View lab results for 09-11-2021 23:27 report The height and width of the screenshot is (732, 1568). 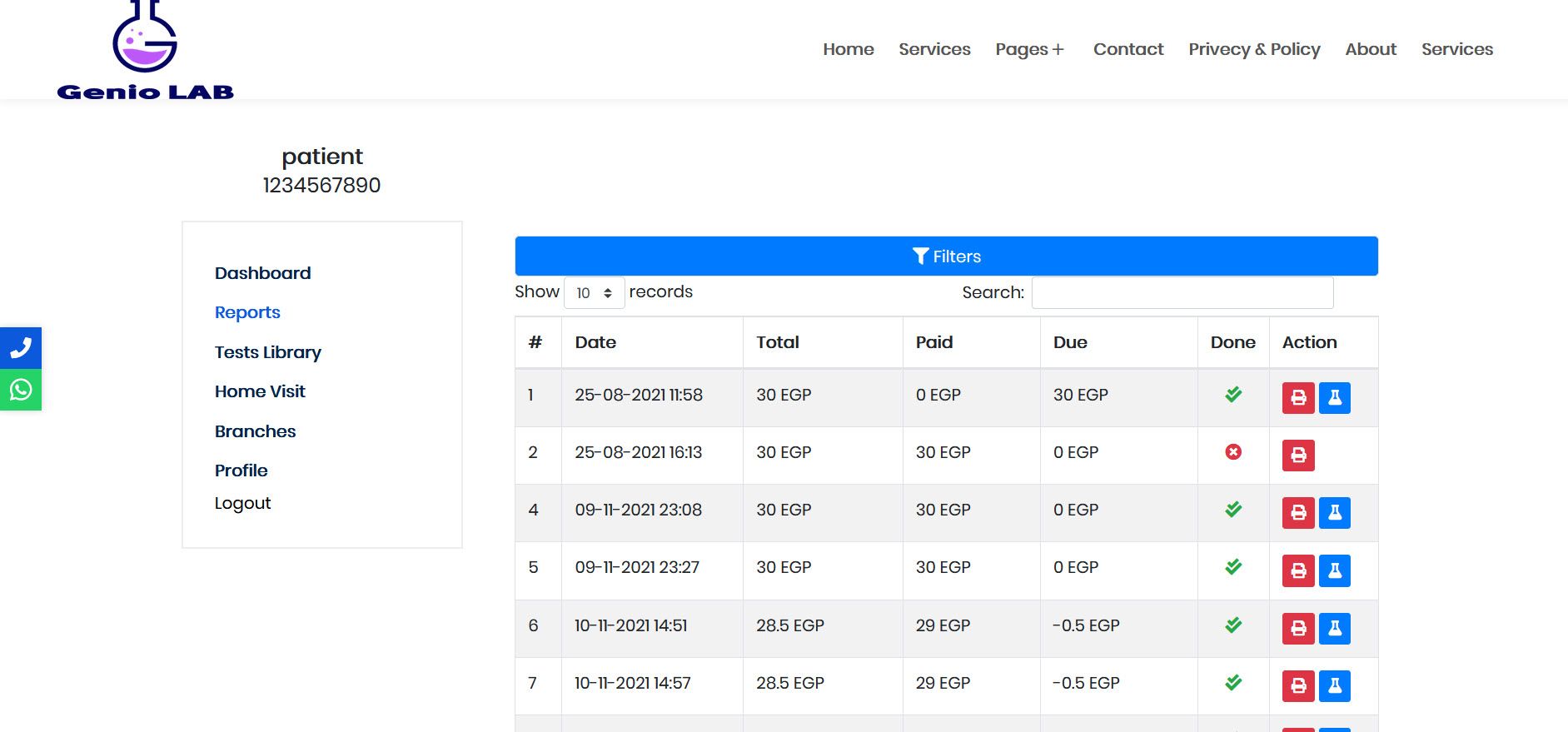coord(1335,570)
